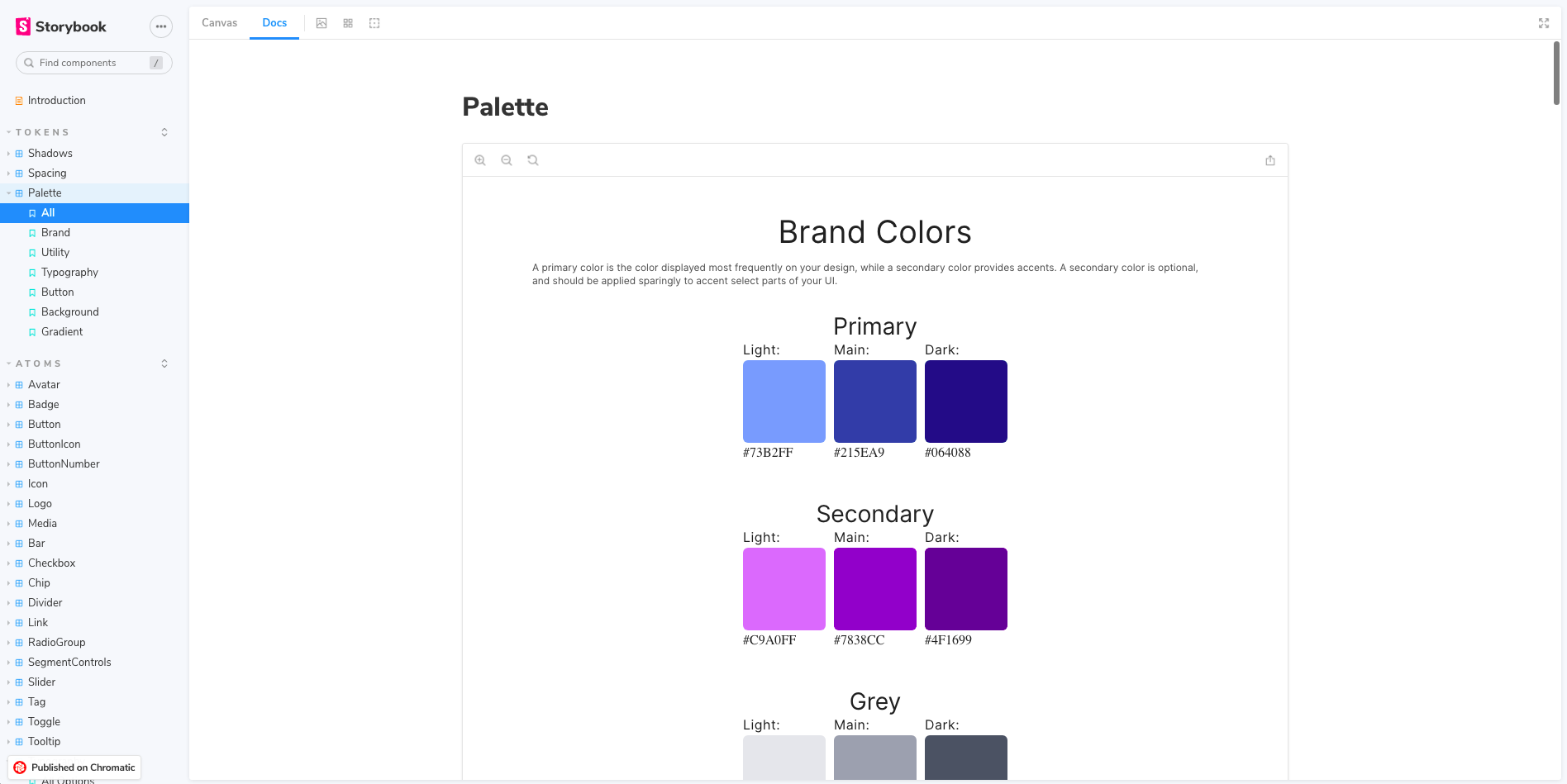This screenshot has height=784, width=1567.
Task: Zoom out of the story preview
Action: coord(507,159)
